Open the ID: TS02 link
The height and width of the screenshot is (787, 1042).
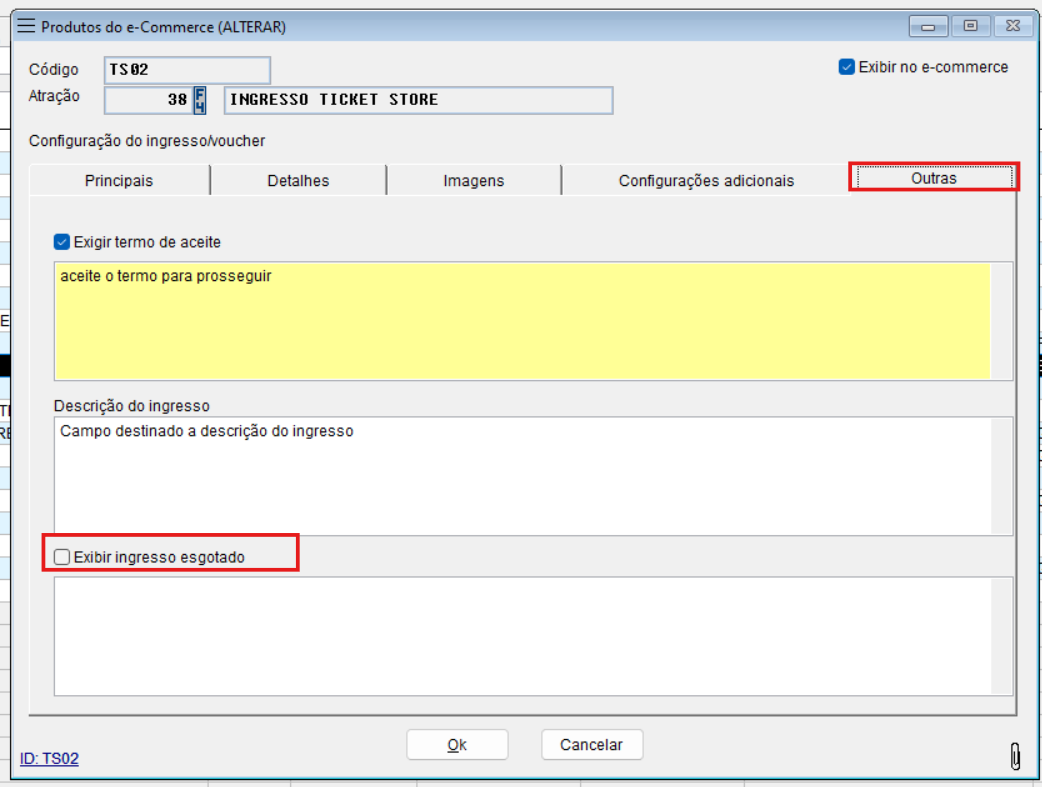49,759
